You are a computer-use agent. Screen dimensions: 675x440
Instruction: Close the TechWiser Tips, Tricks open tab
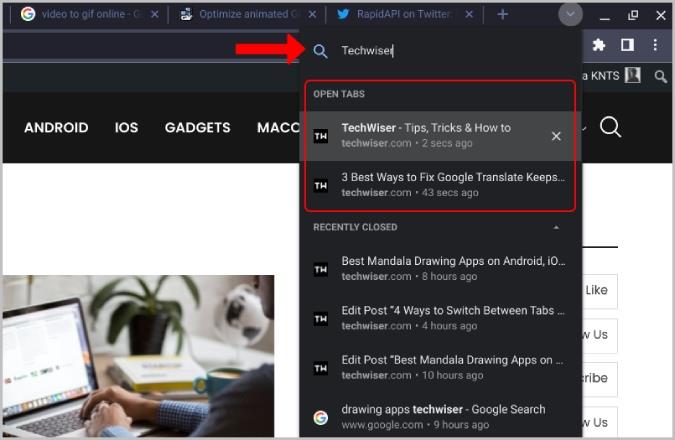click(x=556, y=136)
